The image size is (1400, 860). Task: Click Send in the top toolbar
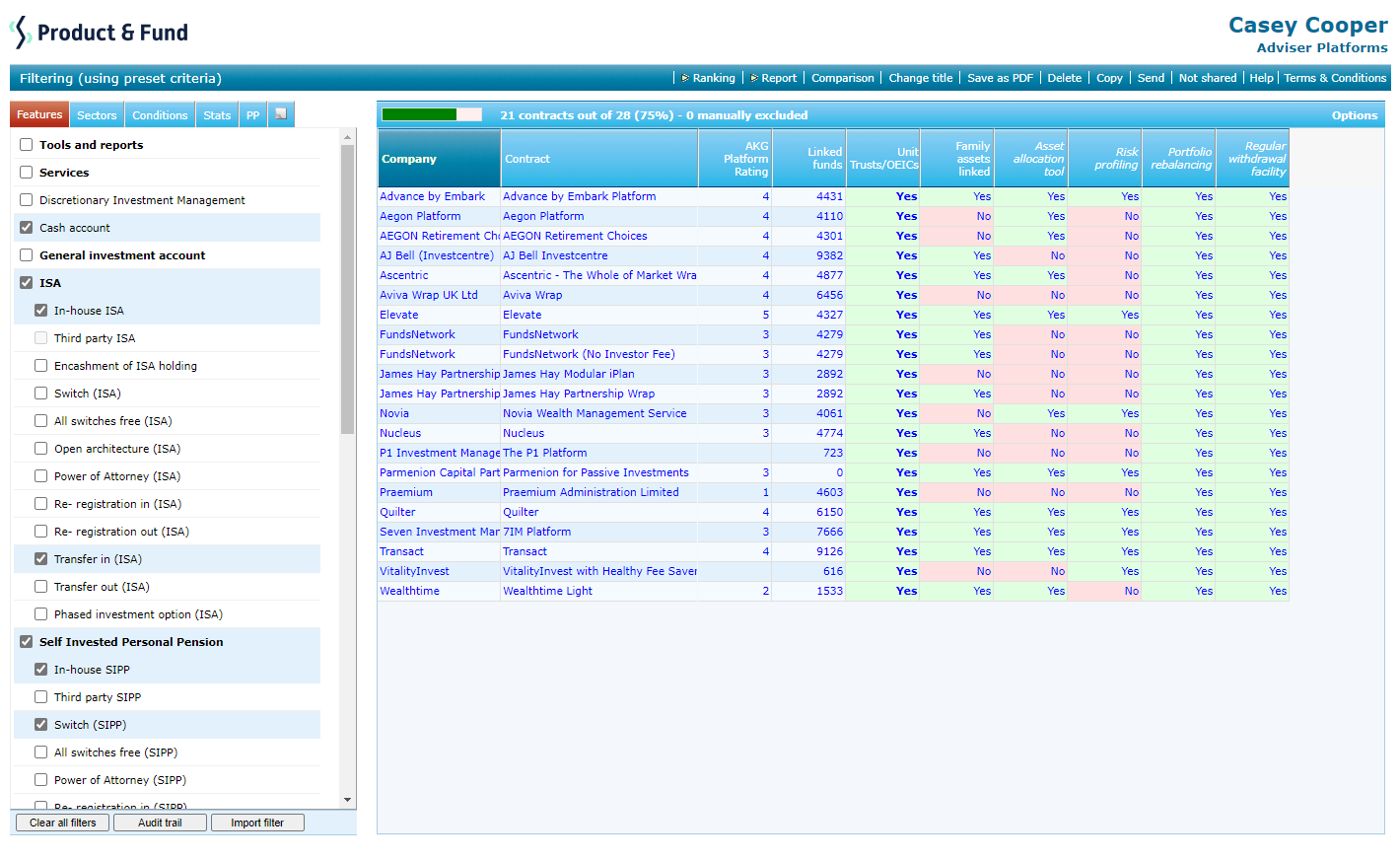click(1152, 78)
